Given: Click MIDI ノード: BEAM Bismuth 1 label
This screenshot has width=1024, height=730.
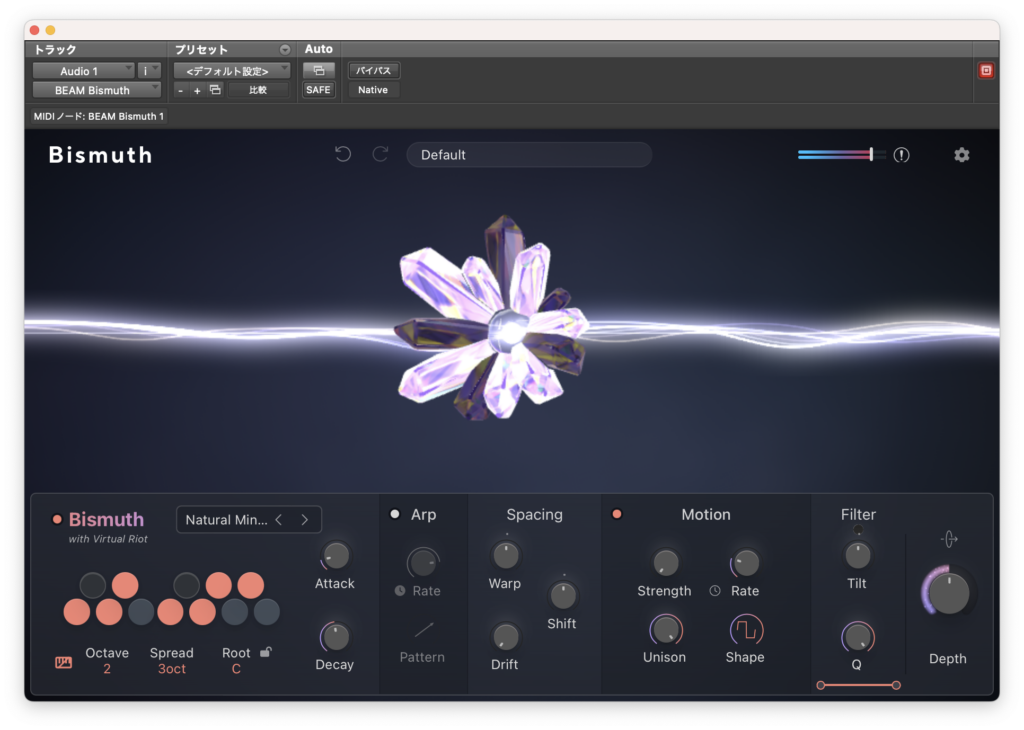Looking at the screenshot, I should 99,116.
